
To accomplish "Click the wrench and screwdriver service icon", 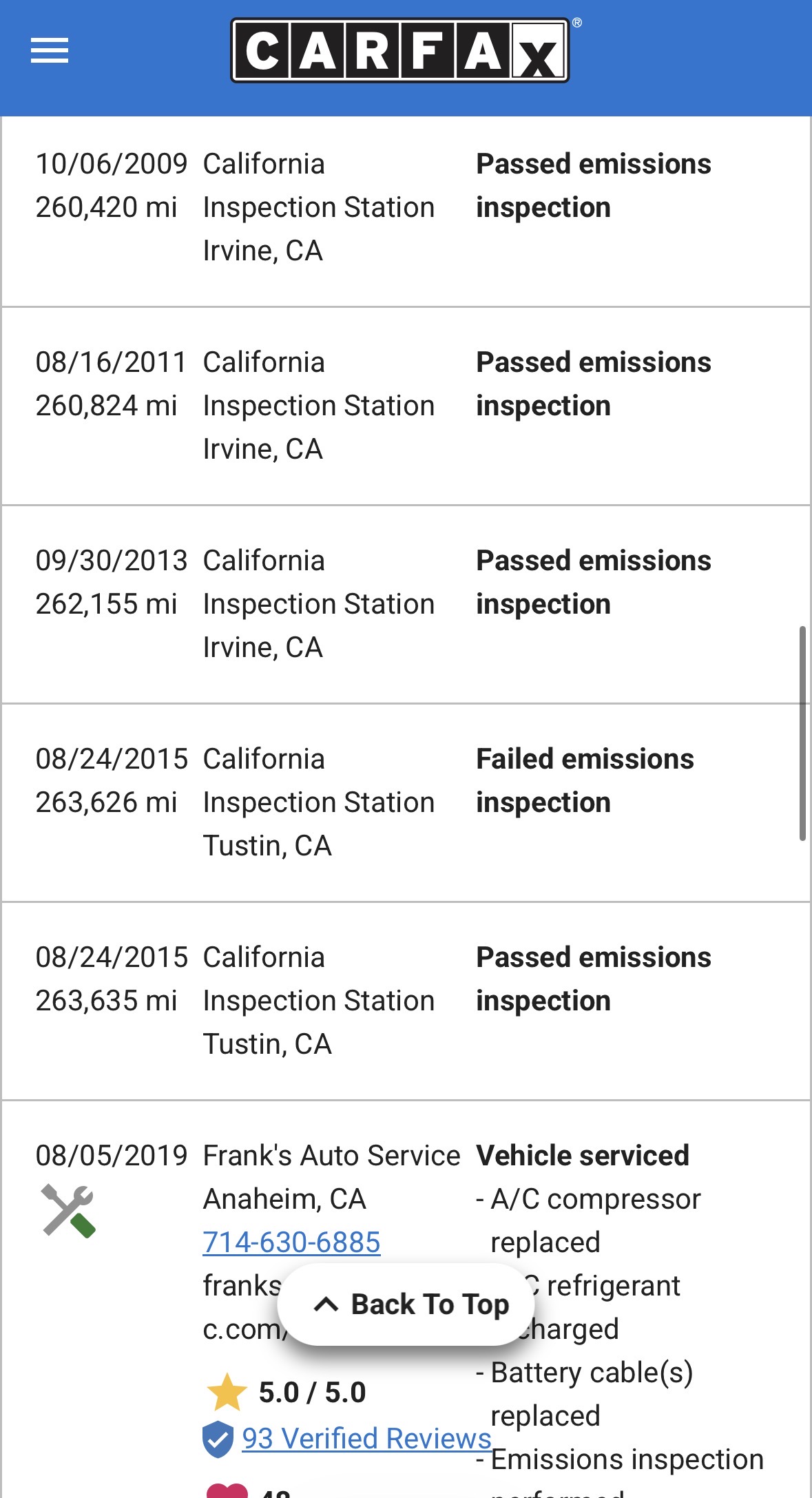I will [67, 1210].
